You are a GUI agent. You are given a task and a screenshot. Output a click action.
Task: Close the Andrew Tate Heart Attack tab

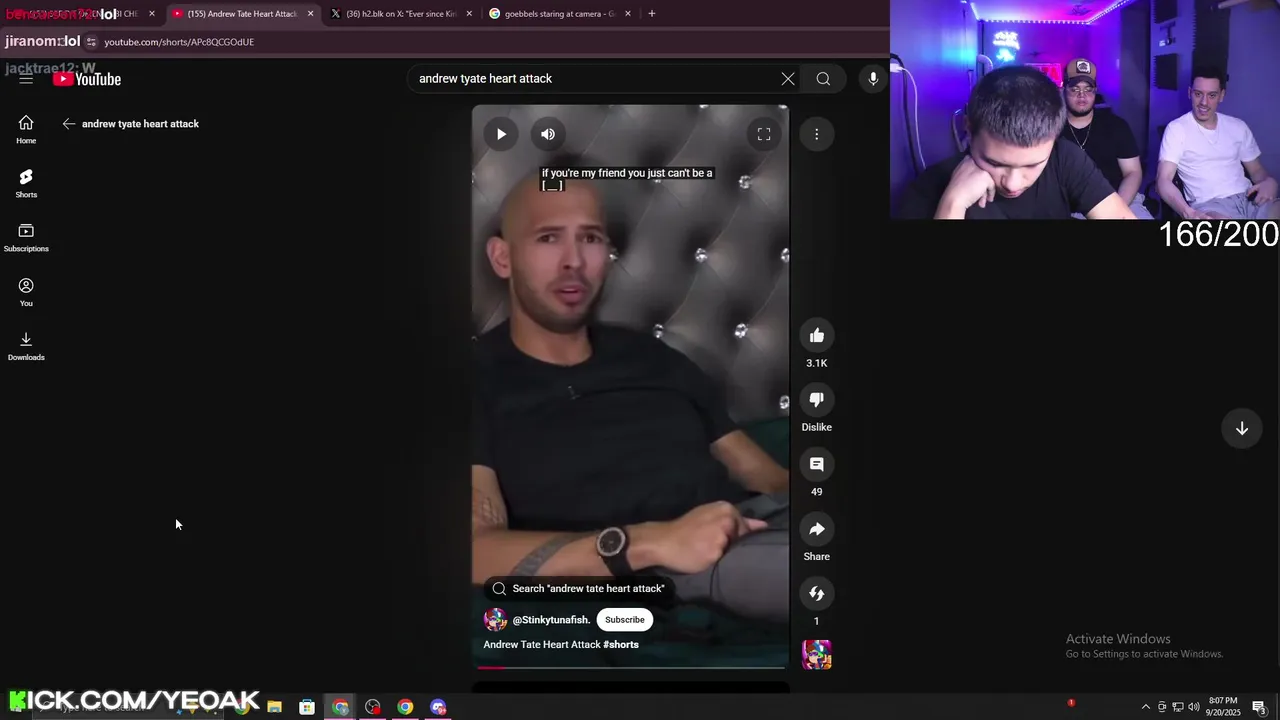coord(311,14)
